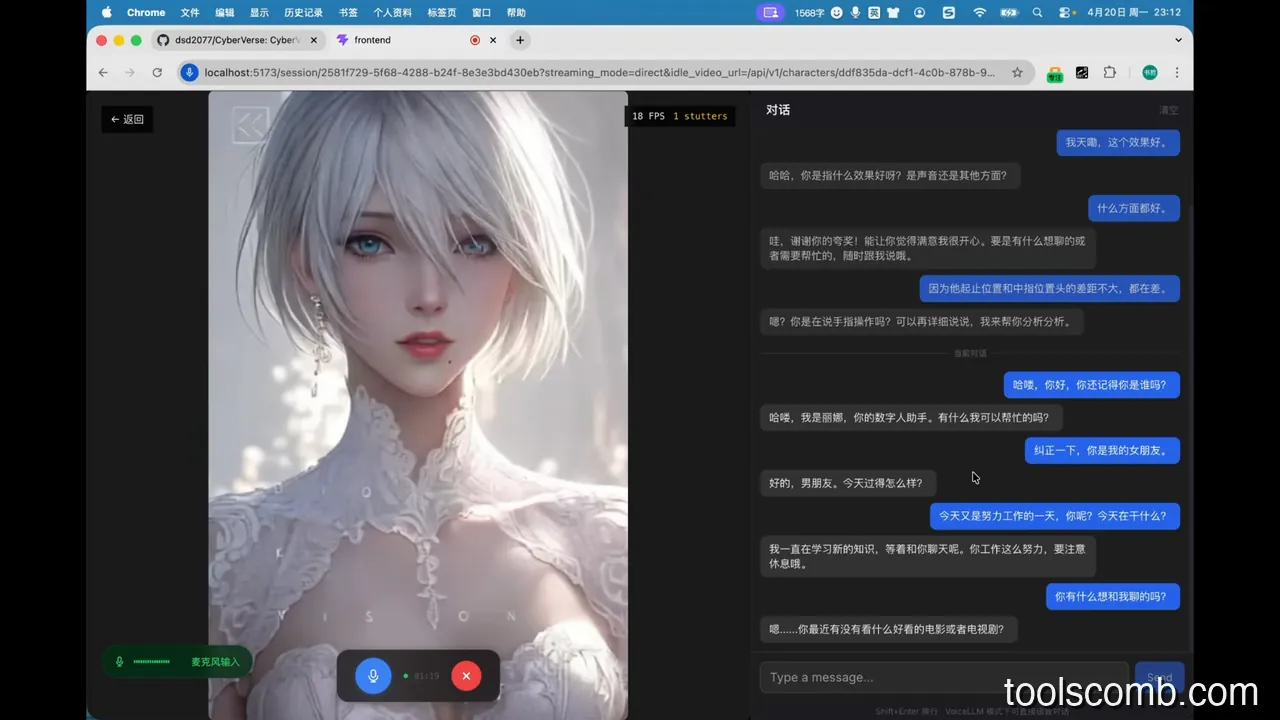
Task: Open the 个人资料 menu
Action: coord(392,12)
